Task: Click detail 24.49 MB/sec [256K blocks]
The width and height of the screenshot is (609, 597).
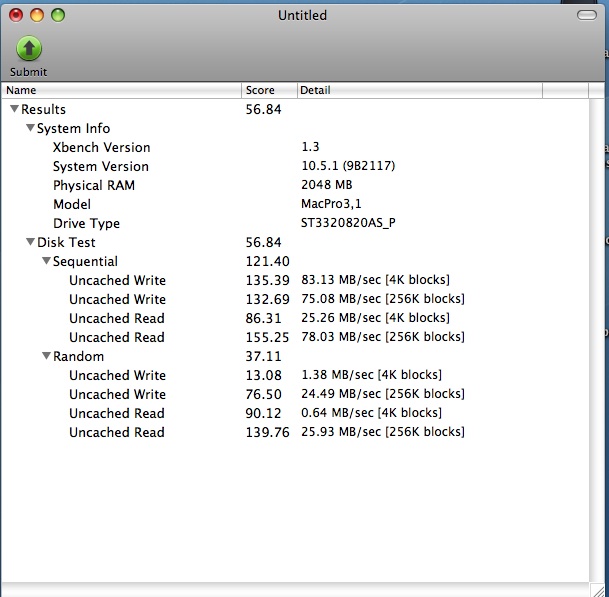Action: 383,394
